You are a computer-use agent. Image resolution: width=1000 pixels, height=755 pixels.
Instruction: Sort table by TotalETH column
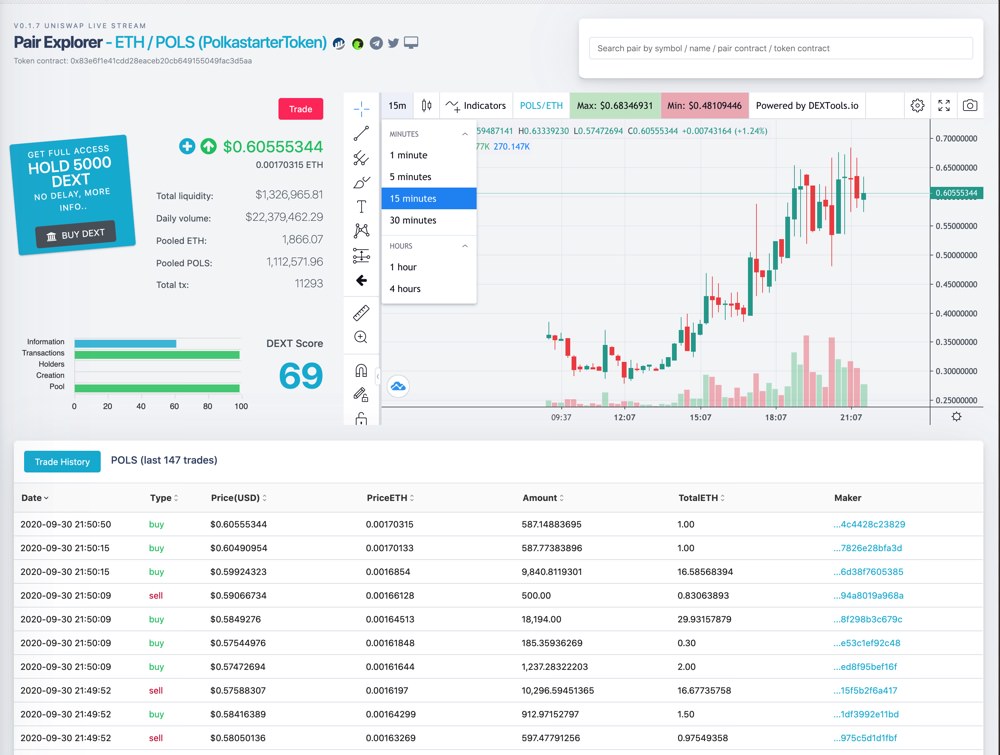tap(702, 498)
